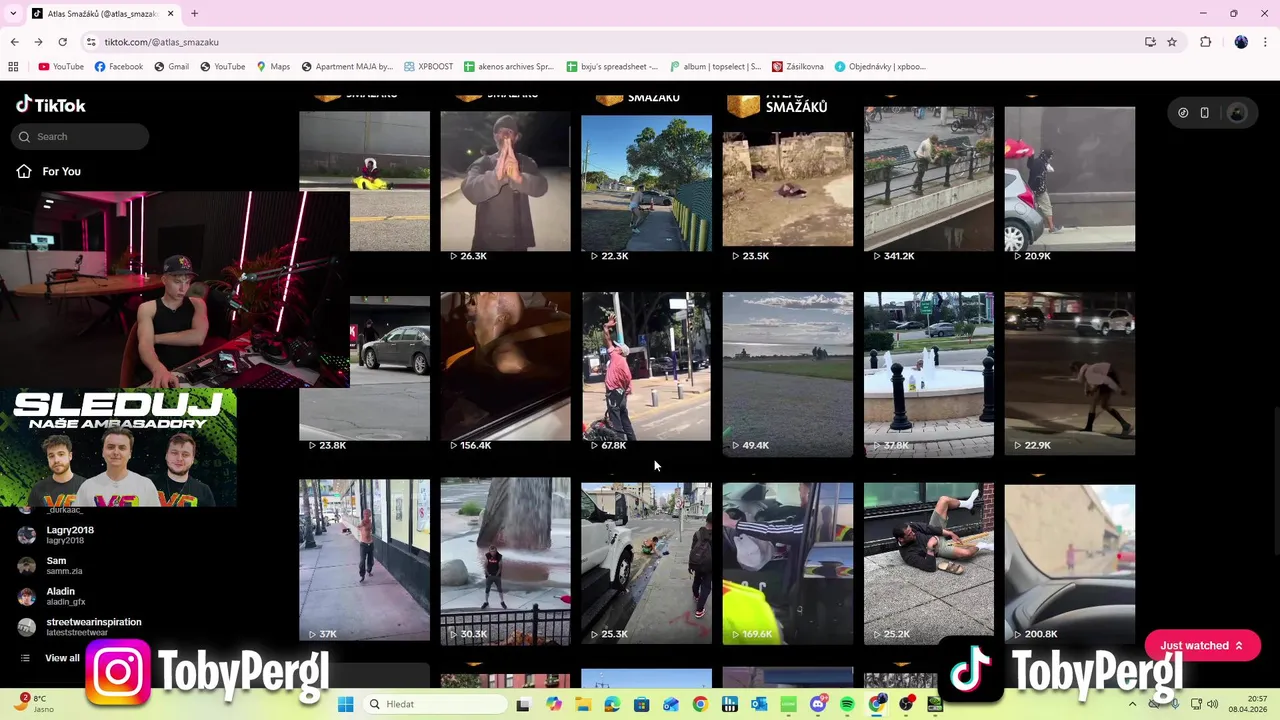This screenshot has height=720, width=1280.
Task: Open Microsoft Store from the taskbar
Action: (x=641, y=705)
